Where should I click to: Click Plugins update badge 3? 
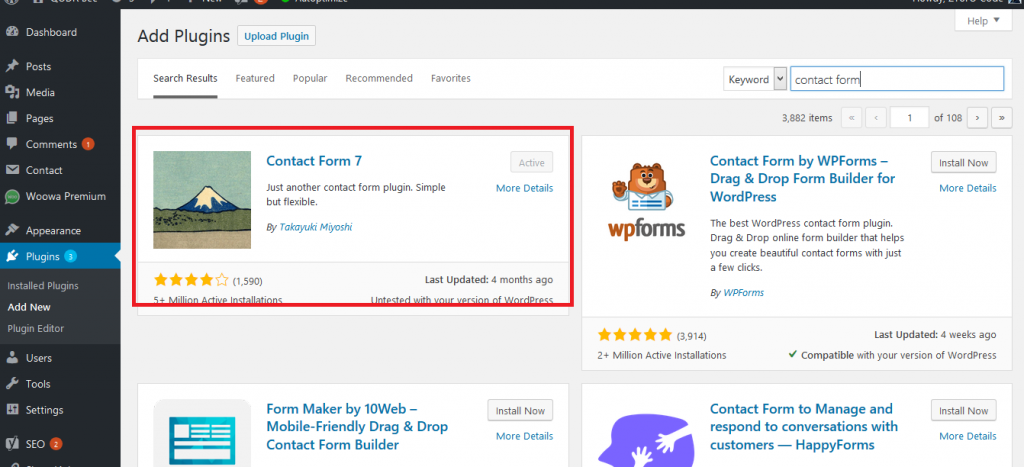tap(71, 257)
